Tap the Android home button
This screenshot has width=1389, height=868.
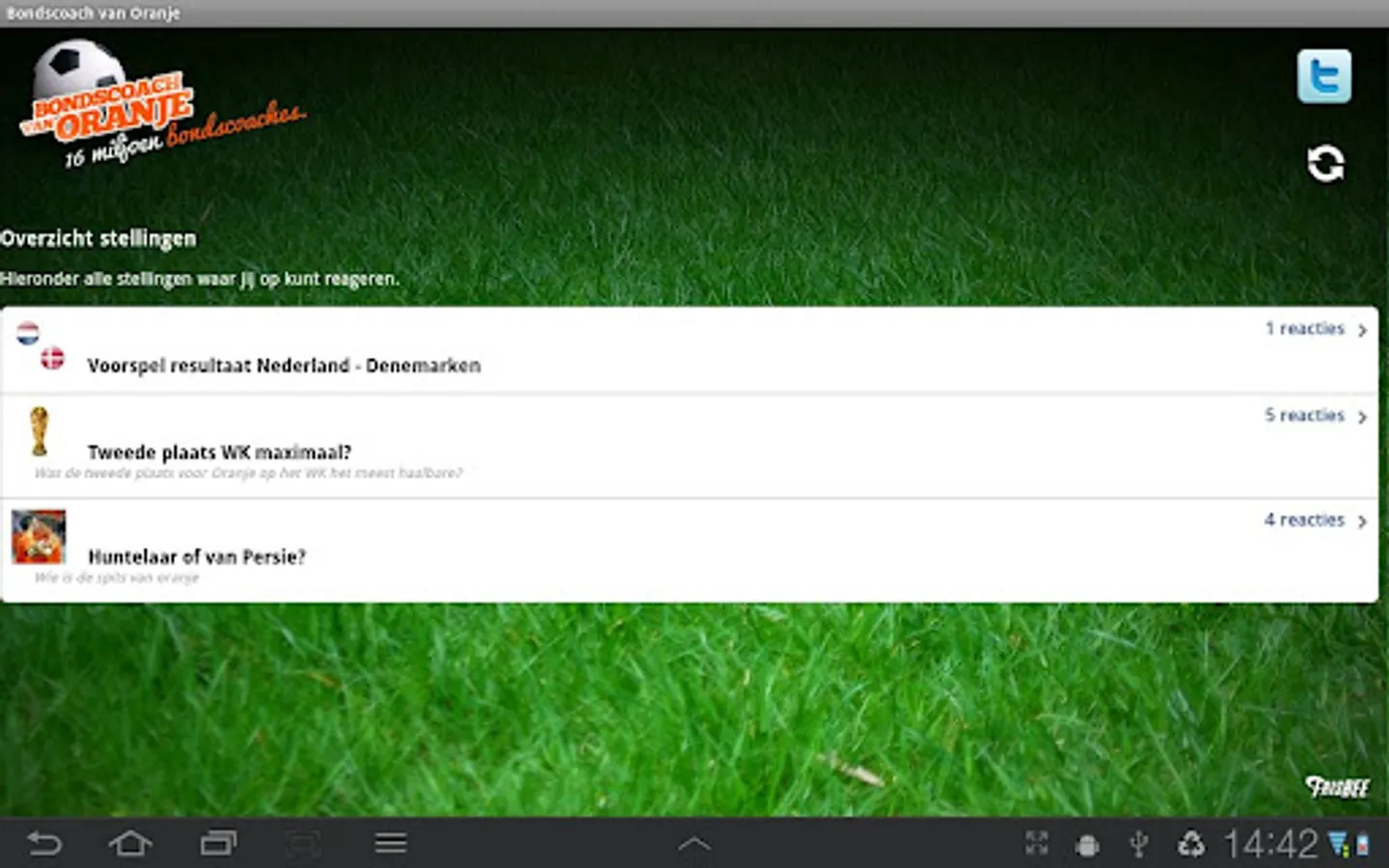(130, 844)
